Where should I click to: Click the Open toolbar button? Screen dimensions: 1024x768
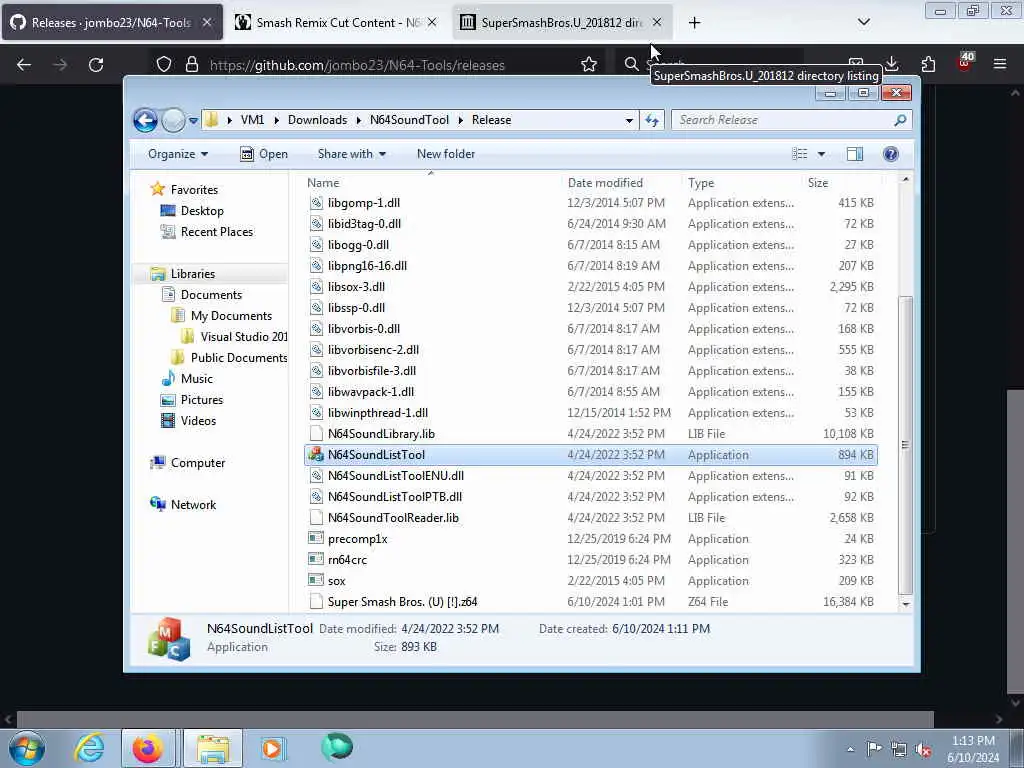(x=264, y=154)
